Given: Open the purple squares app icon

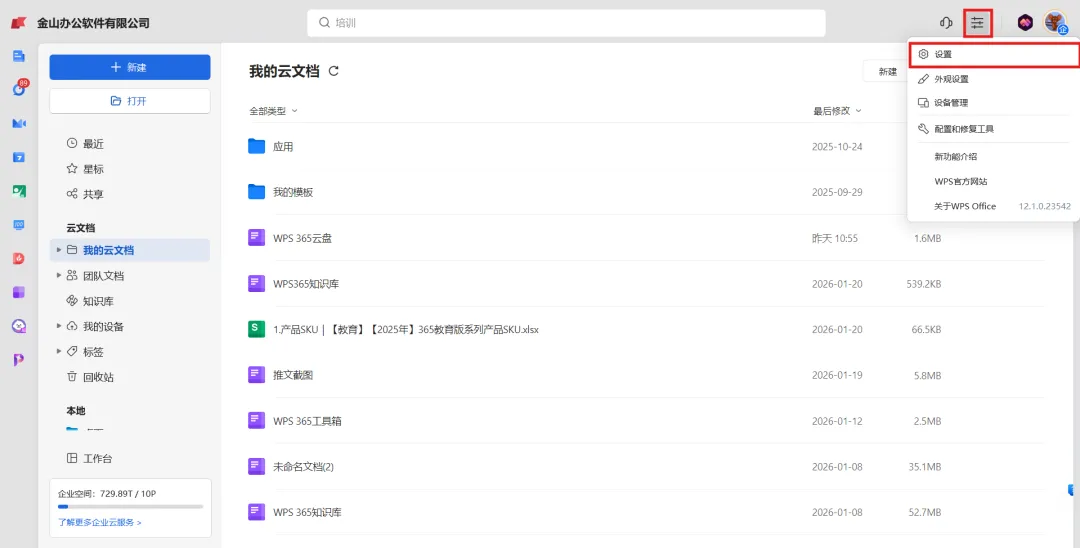Looking at the screenshot, I should pyautogui.click(x=19, y=292).
